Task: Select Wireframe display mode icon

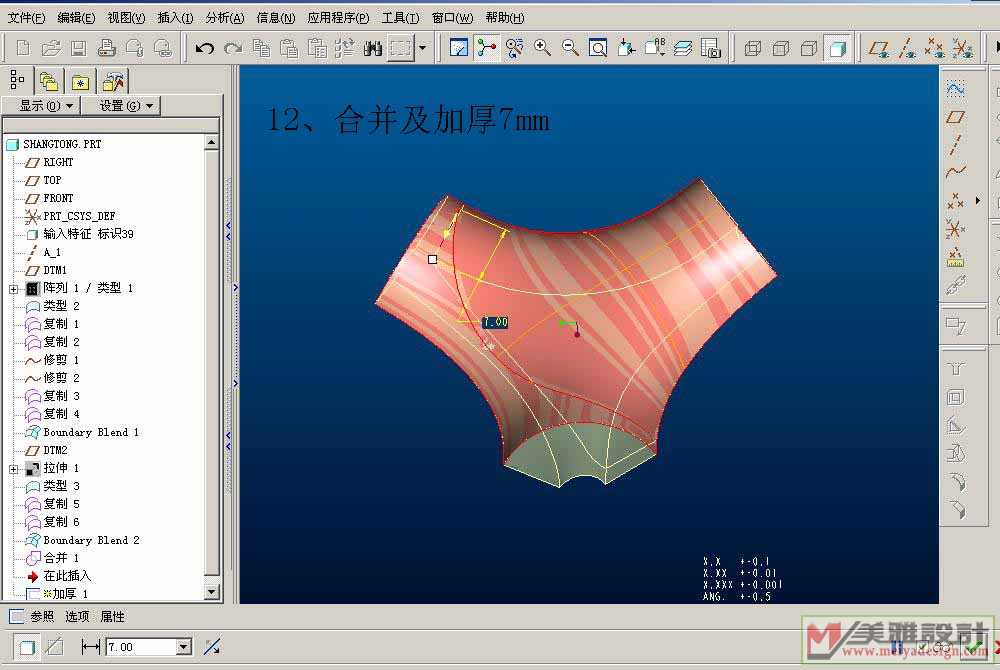Action: click(753, 48)
